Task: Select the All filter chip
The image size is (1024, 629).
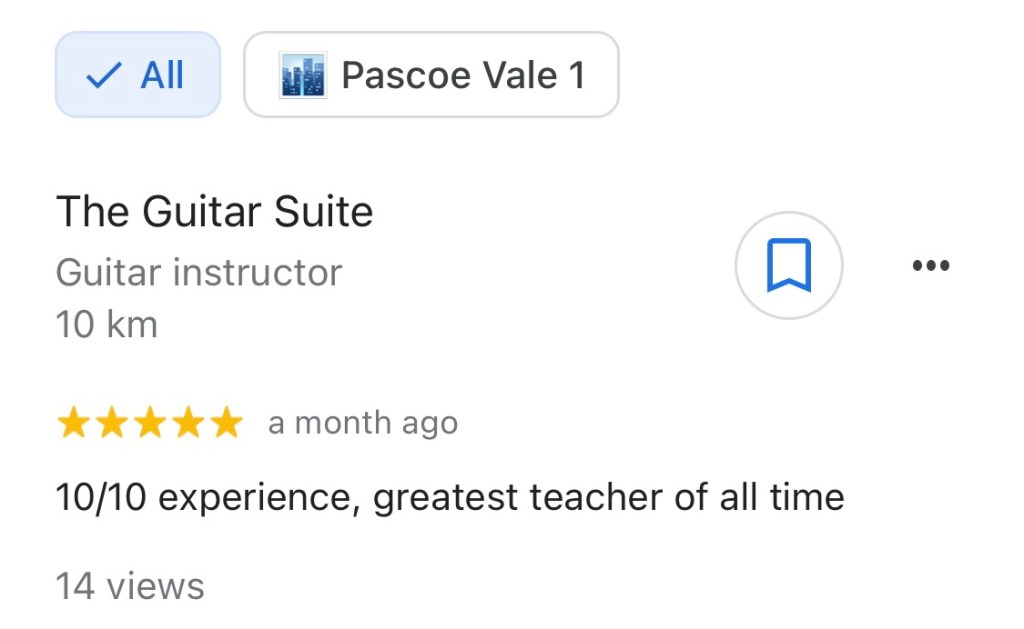Action: pyautogui.click(x=137, y=75)
